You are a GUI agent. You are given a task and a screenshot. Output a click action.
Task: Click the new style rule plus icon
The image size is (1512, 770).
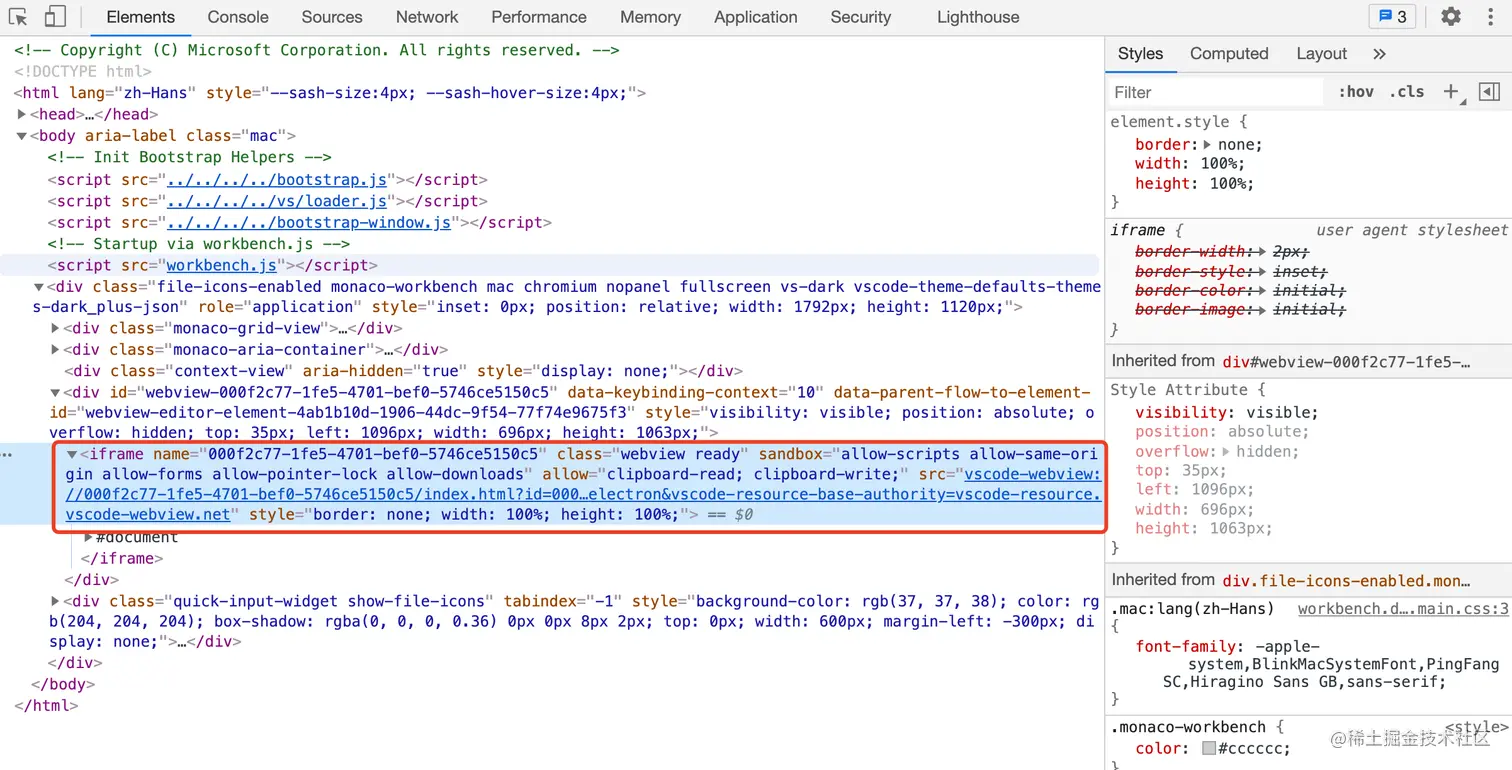coord(1451,92)
